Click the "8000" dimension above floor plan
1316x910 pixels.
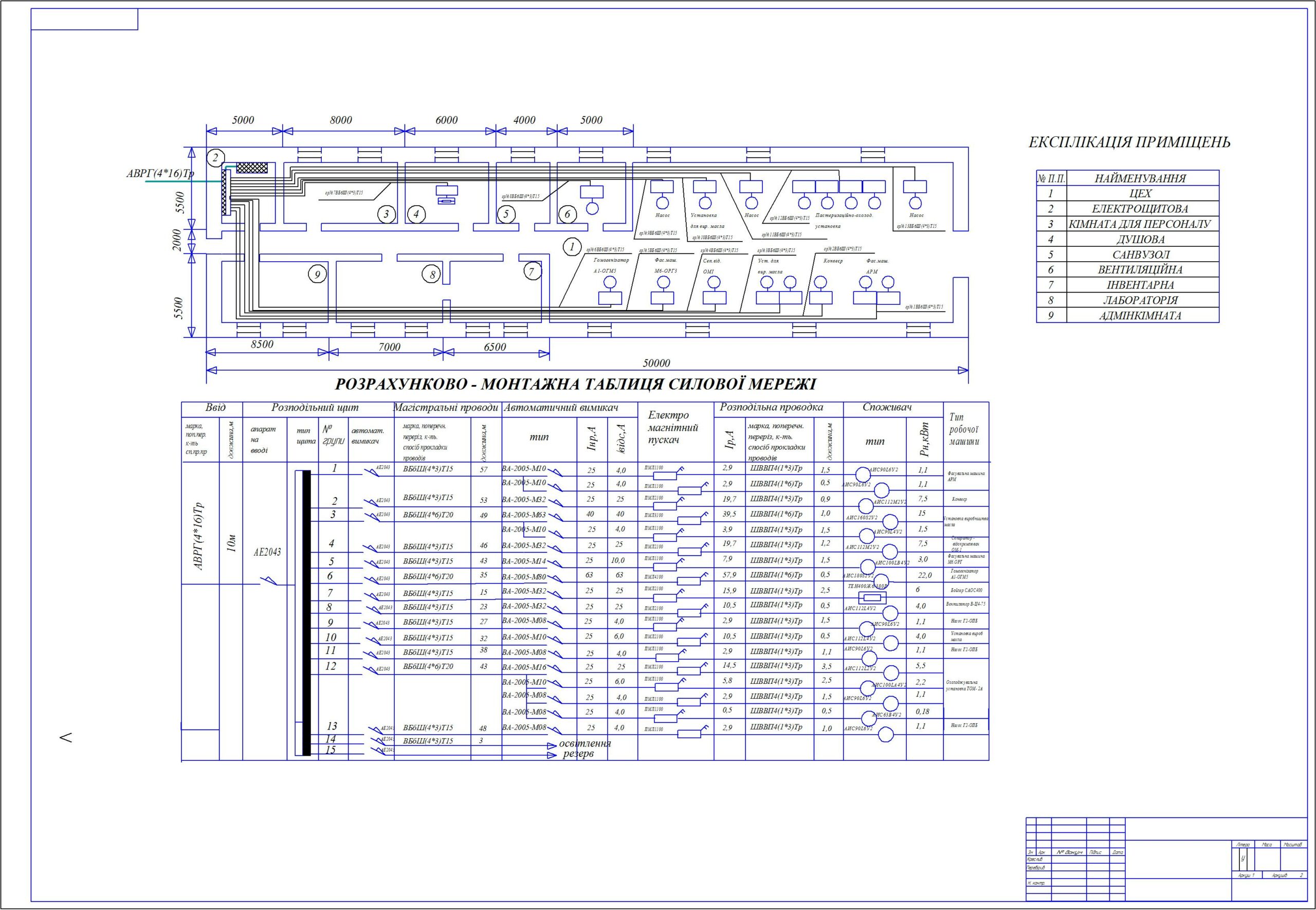[x=341, y=120]
